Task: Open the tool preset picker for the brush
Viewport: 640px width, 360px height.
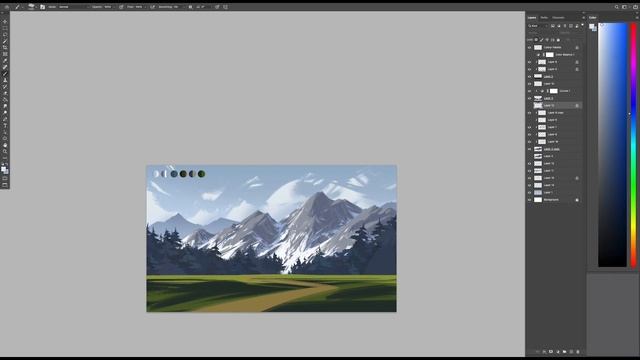Action: point(18,7)
